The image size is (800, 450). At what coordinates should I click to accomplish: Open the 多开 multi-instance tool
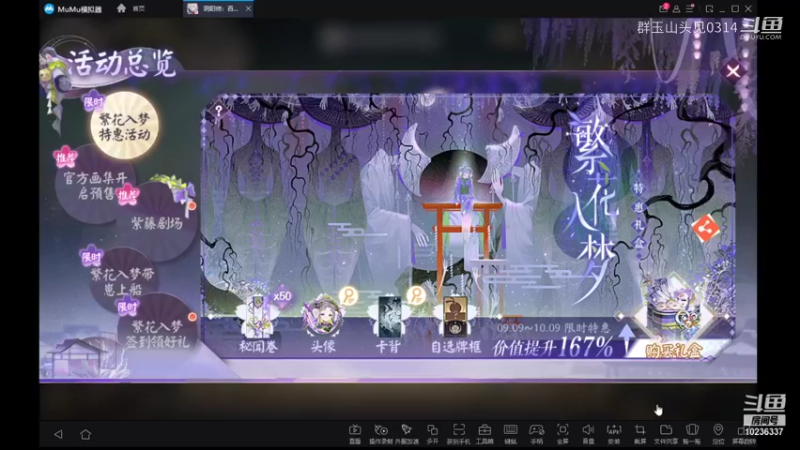tap(432, 434)
